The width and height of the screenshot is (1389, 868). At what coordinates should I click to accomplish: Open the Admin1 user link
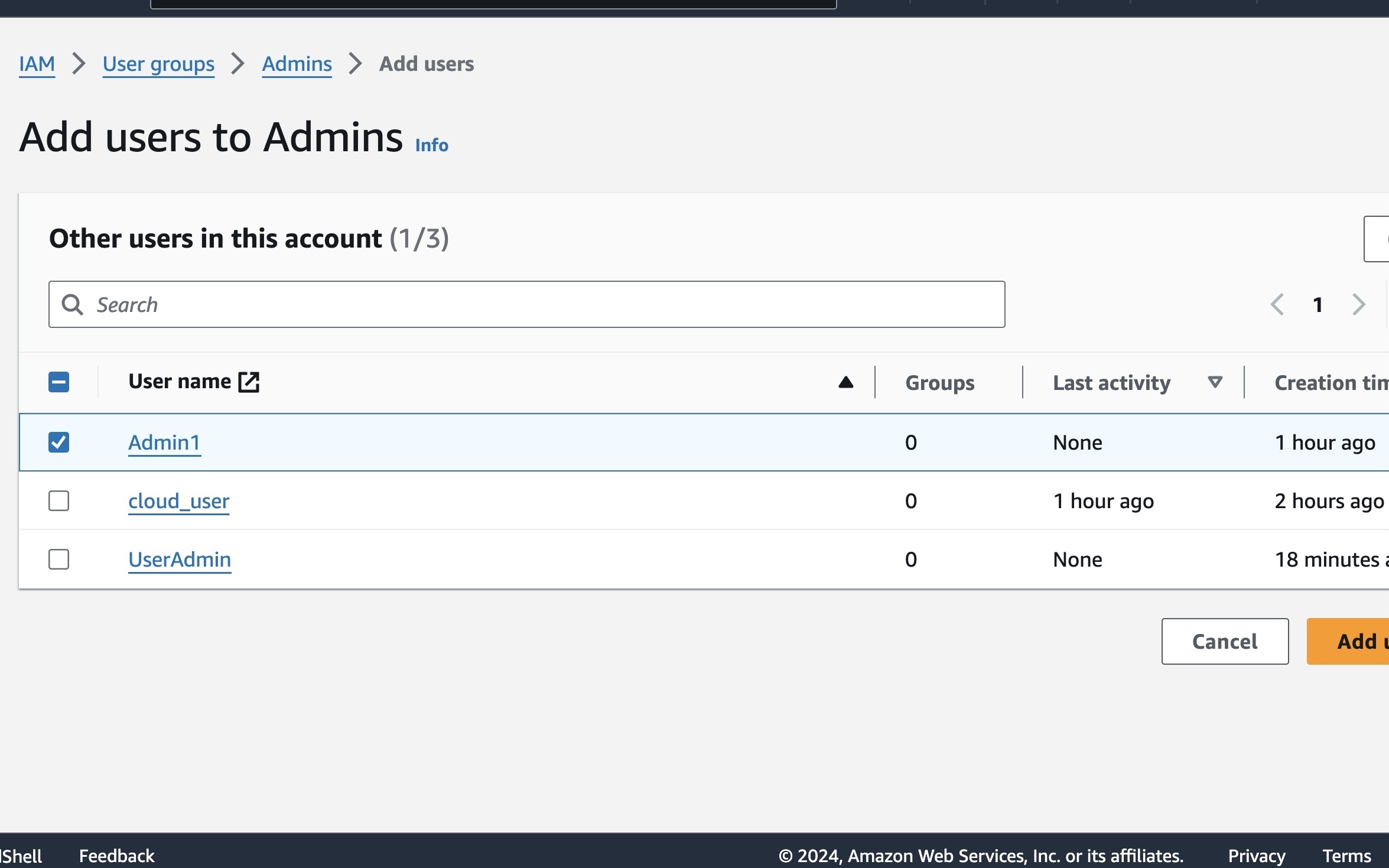coord(164,443)
